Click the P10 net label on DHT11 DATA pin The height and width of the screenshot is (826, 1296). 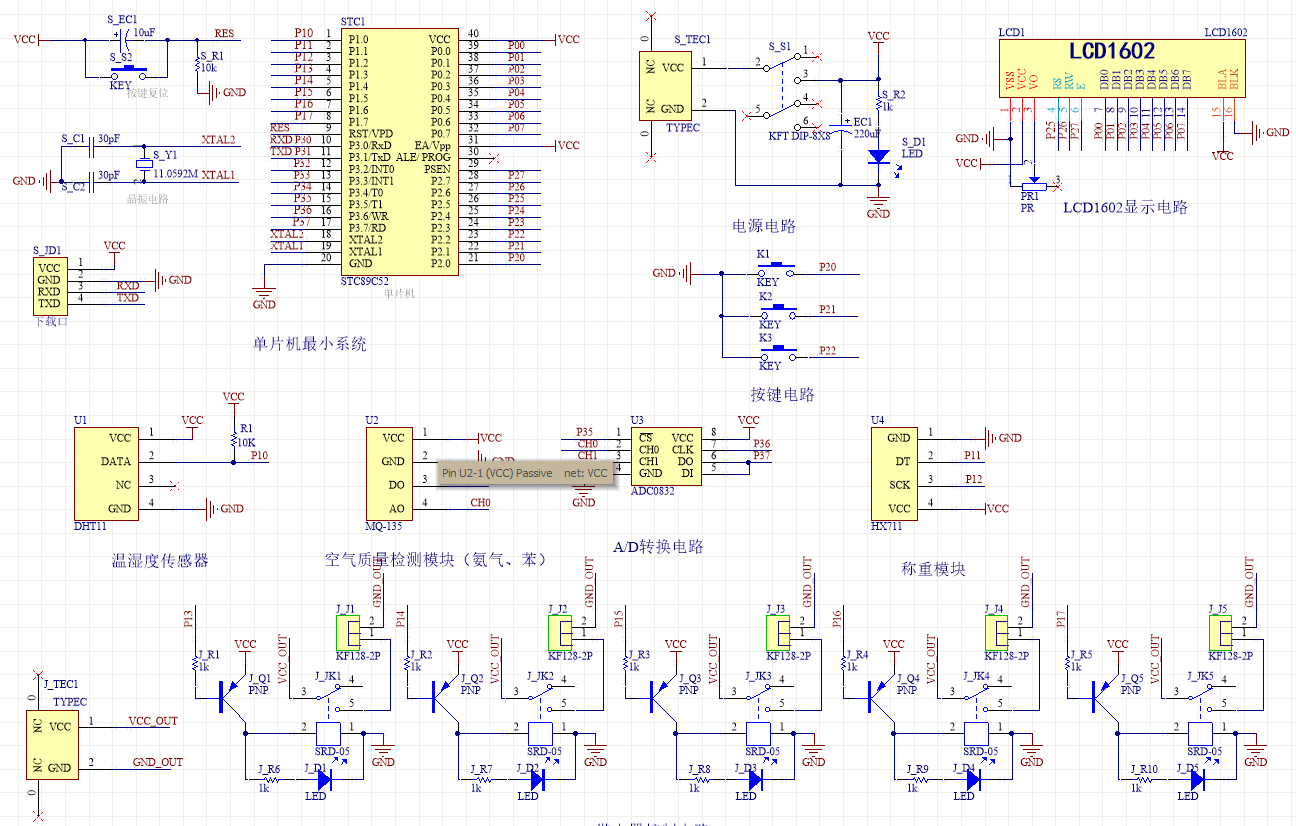click(259, 455)
